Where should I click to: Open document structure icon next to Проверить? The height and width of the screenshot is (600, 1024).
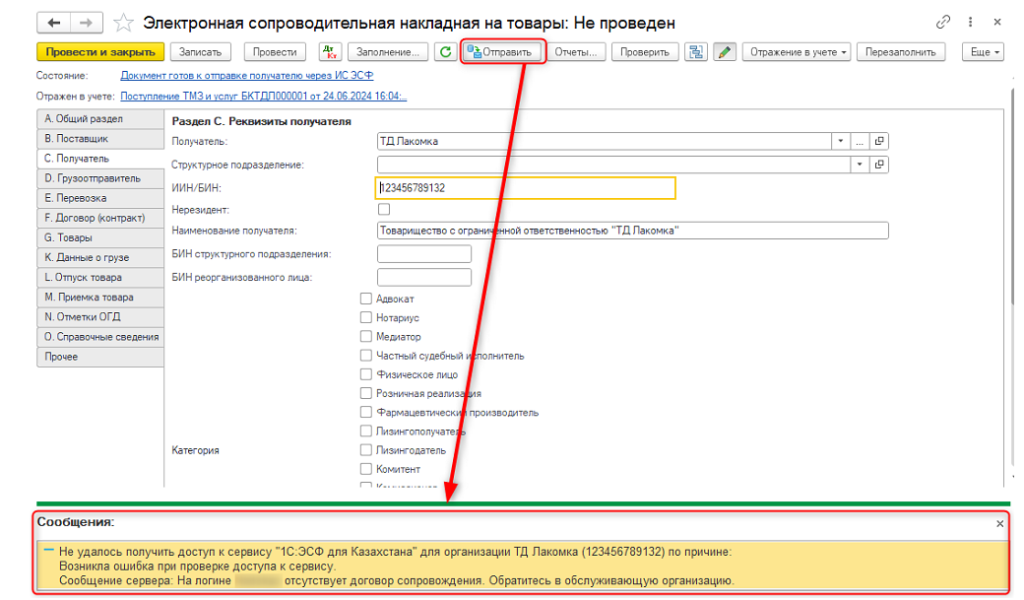click(x=696, y=52)
